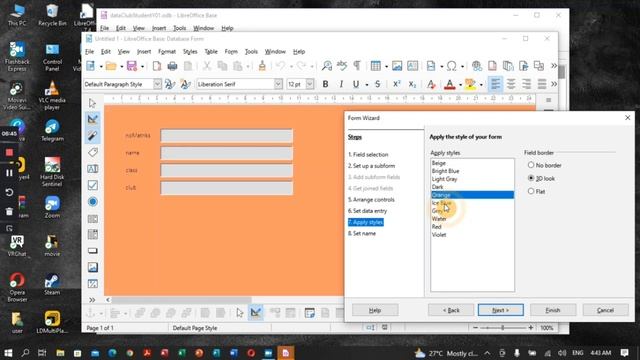Go to step 1 Field selection

[368, 155]
